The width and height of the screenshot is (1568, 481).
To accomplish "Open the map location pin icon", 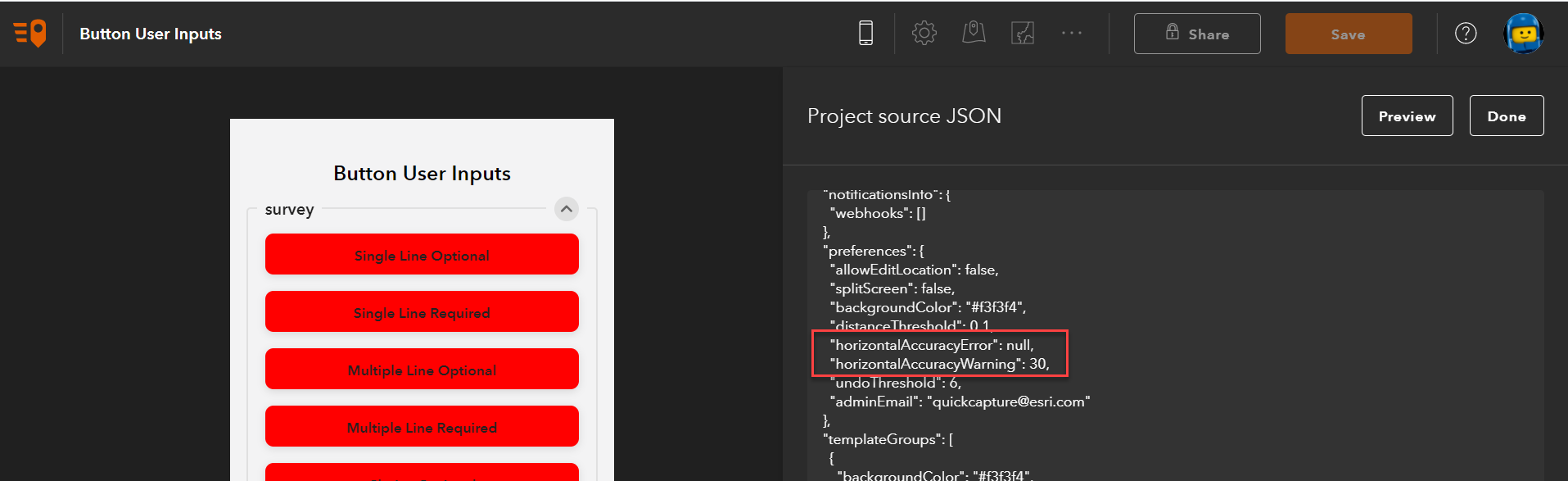I will tap(974, 34).
